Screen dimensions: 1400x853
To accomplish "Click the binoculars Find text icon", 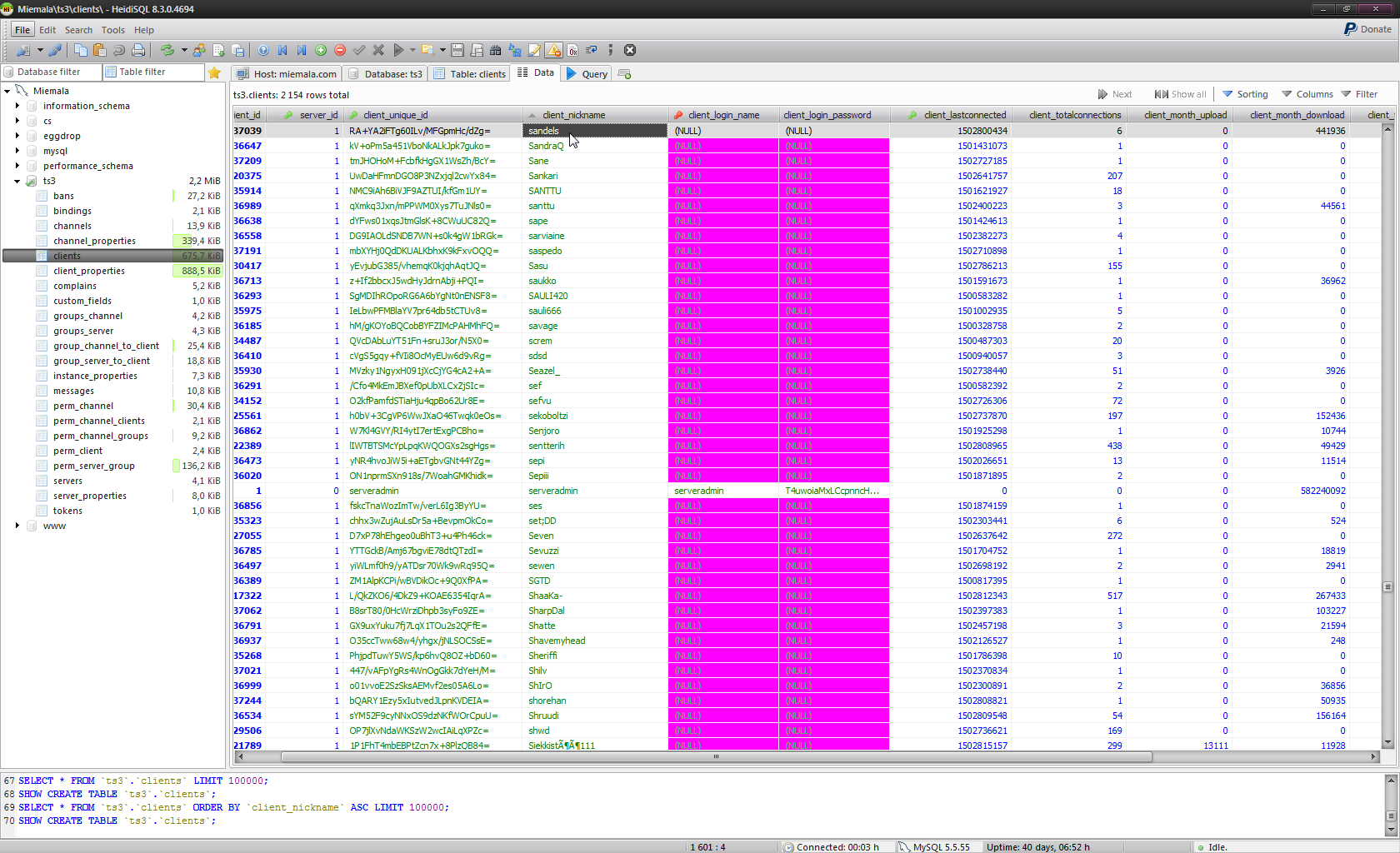I will (x=496, y=50).
